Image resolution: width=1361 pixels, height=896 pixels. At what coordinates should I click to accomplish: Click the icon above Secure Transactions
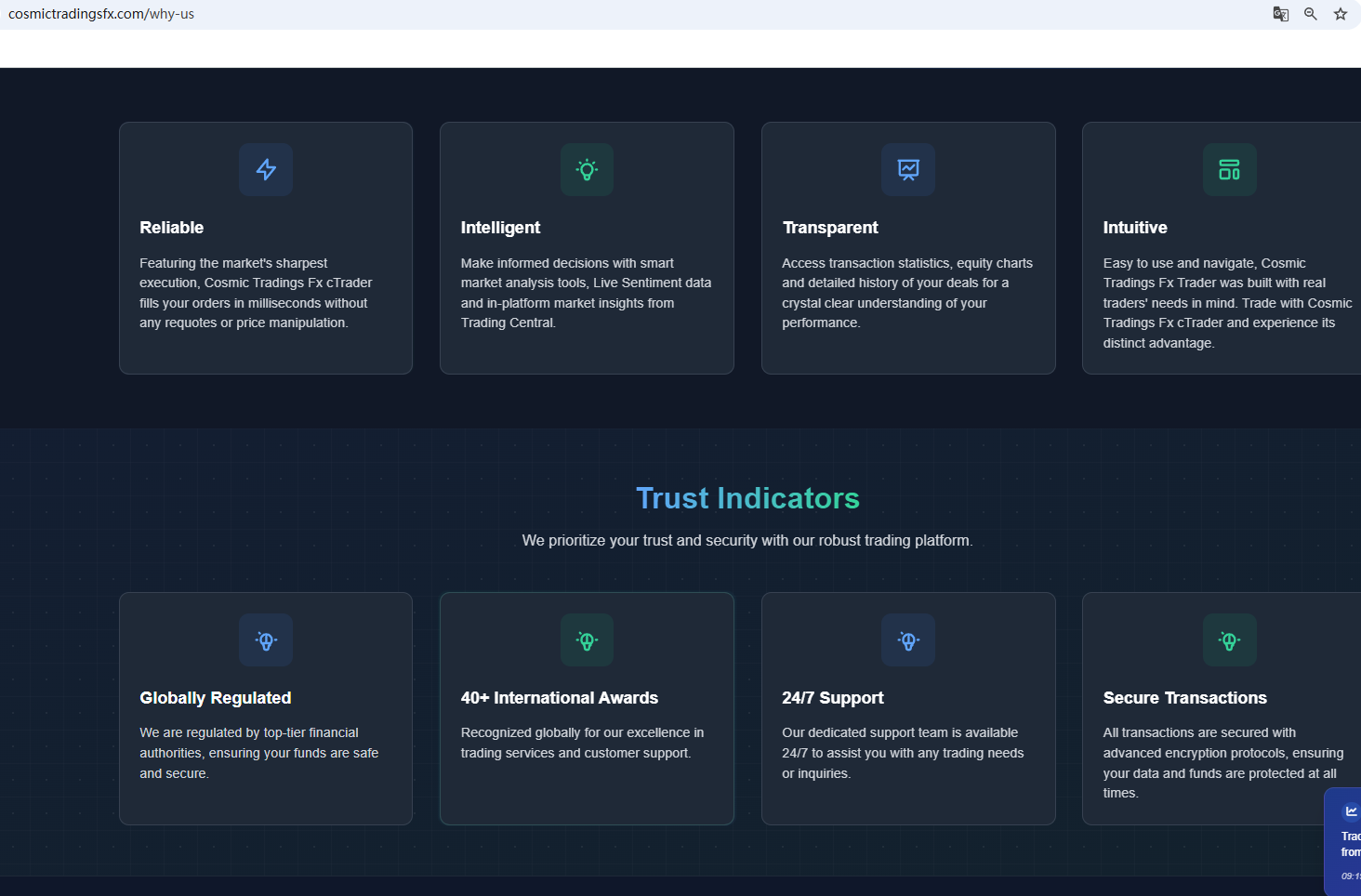1229,640
